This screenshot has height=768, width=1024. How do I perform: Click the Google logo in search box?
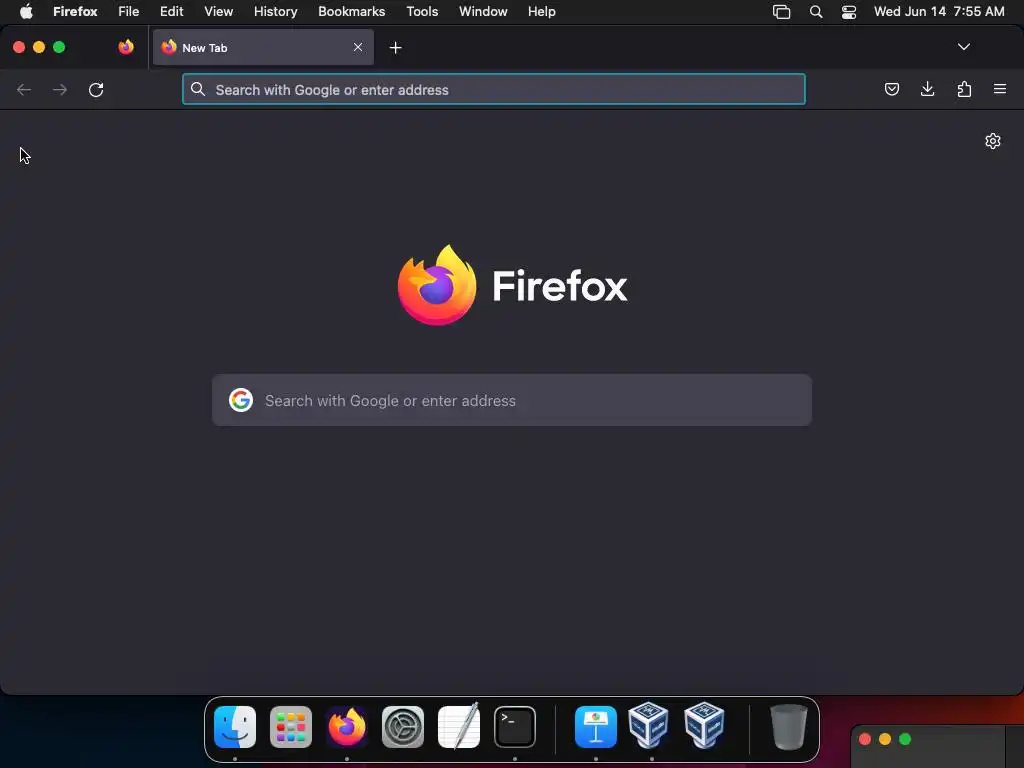(x=241, y=400)
